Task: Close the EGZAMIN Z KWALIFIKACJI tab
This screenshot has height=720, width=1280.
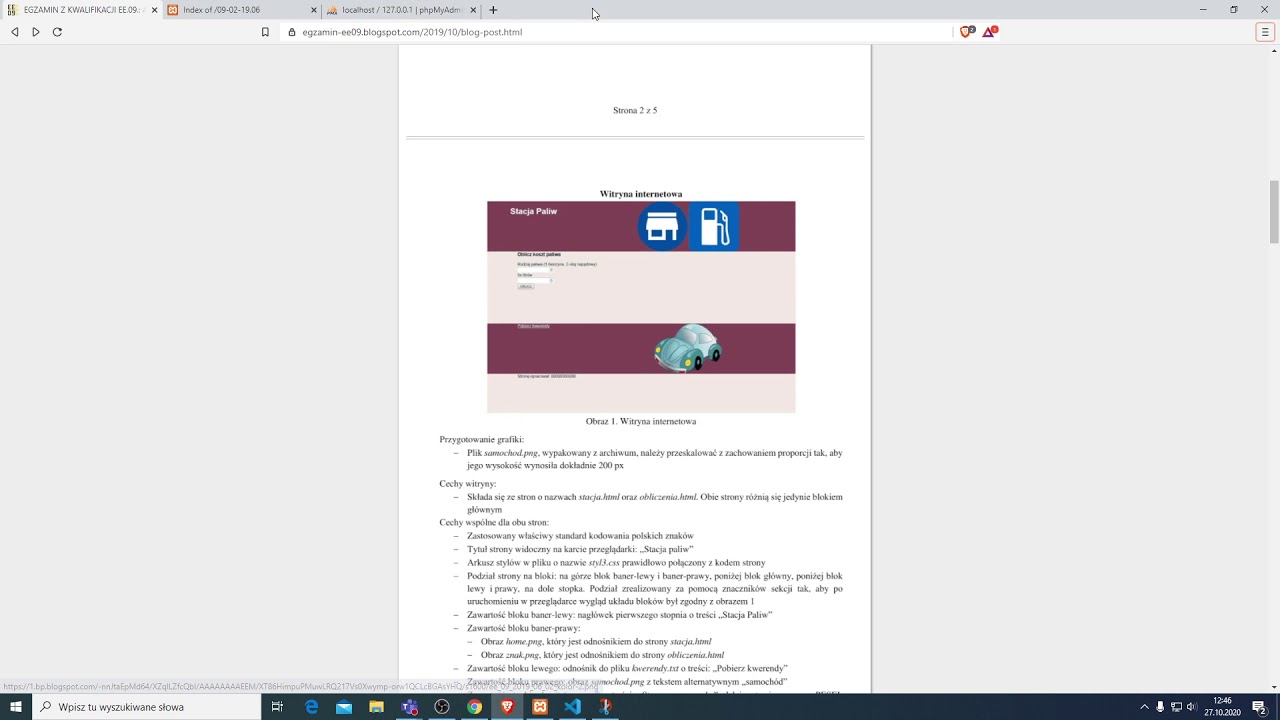Action: click(x=154, y=10)
